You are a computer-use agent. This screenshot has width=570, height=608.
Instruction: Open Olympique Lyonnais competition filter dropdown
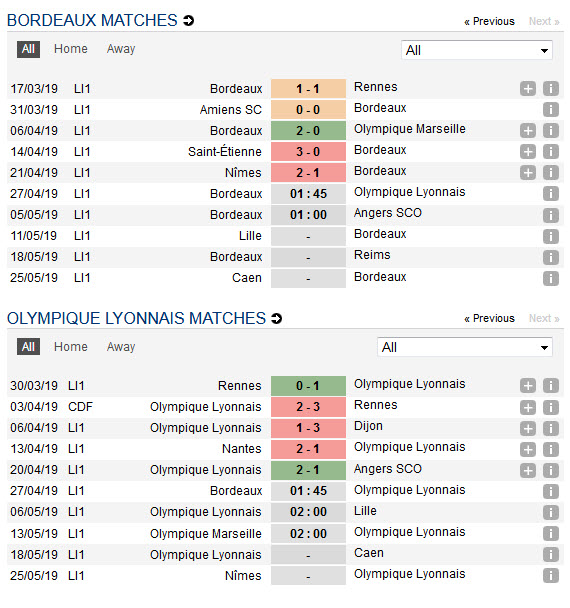(465, 347)
